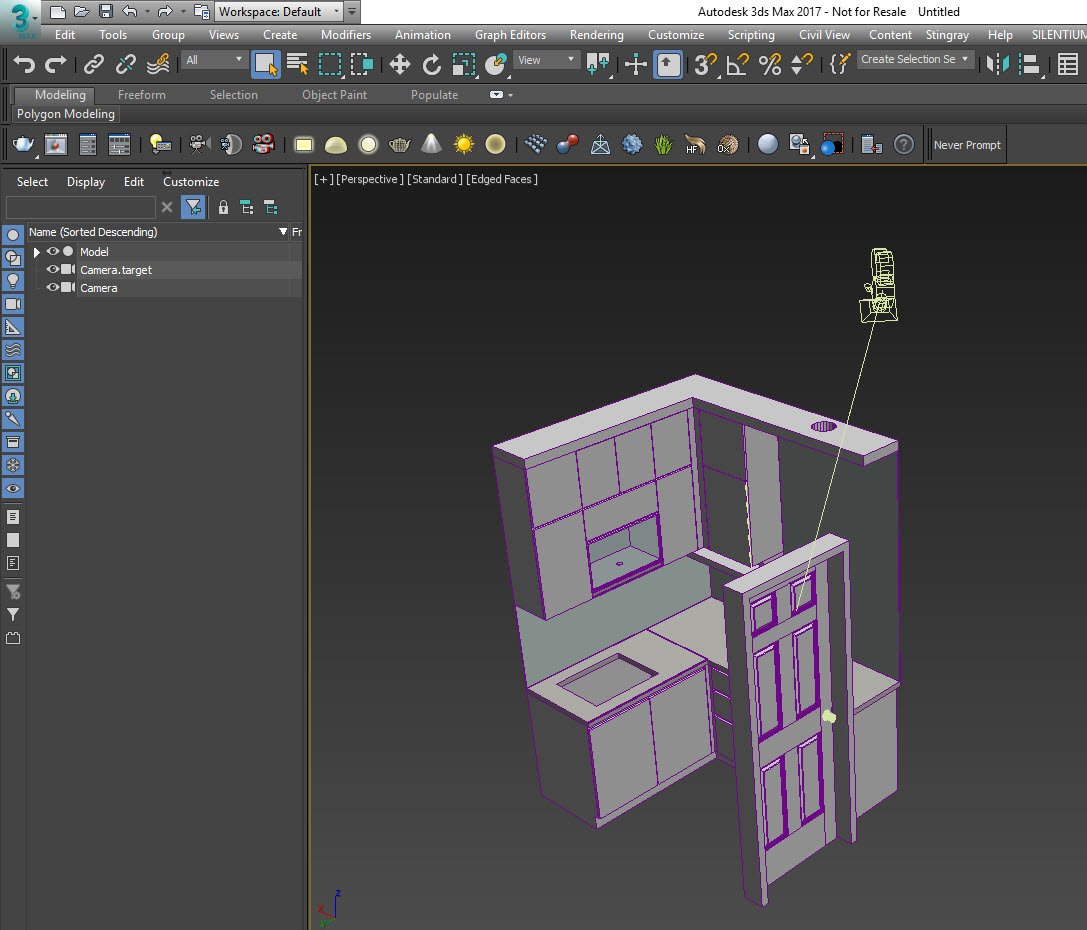Click the Mirror tool icon
1087x930 pixels.
click(x=997, y=65)
